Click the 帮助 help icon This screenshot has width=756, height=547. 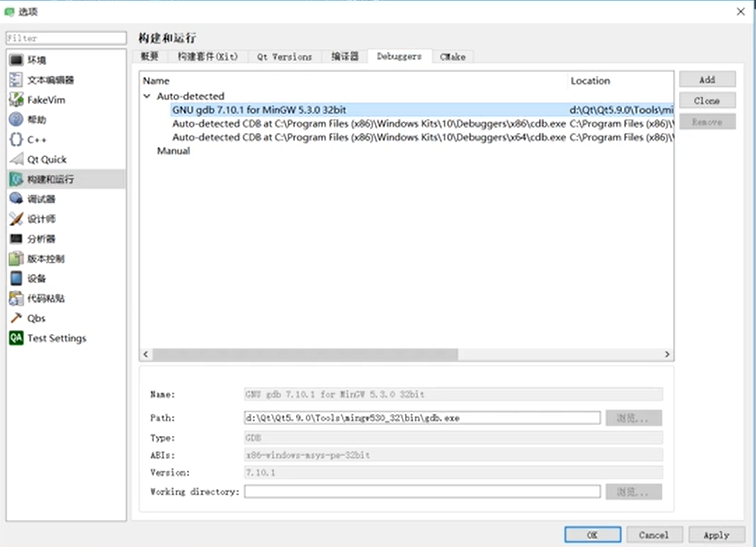pos(16,120)
